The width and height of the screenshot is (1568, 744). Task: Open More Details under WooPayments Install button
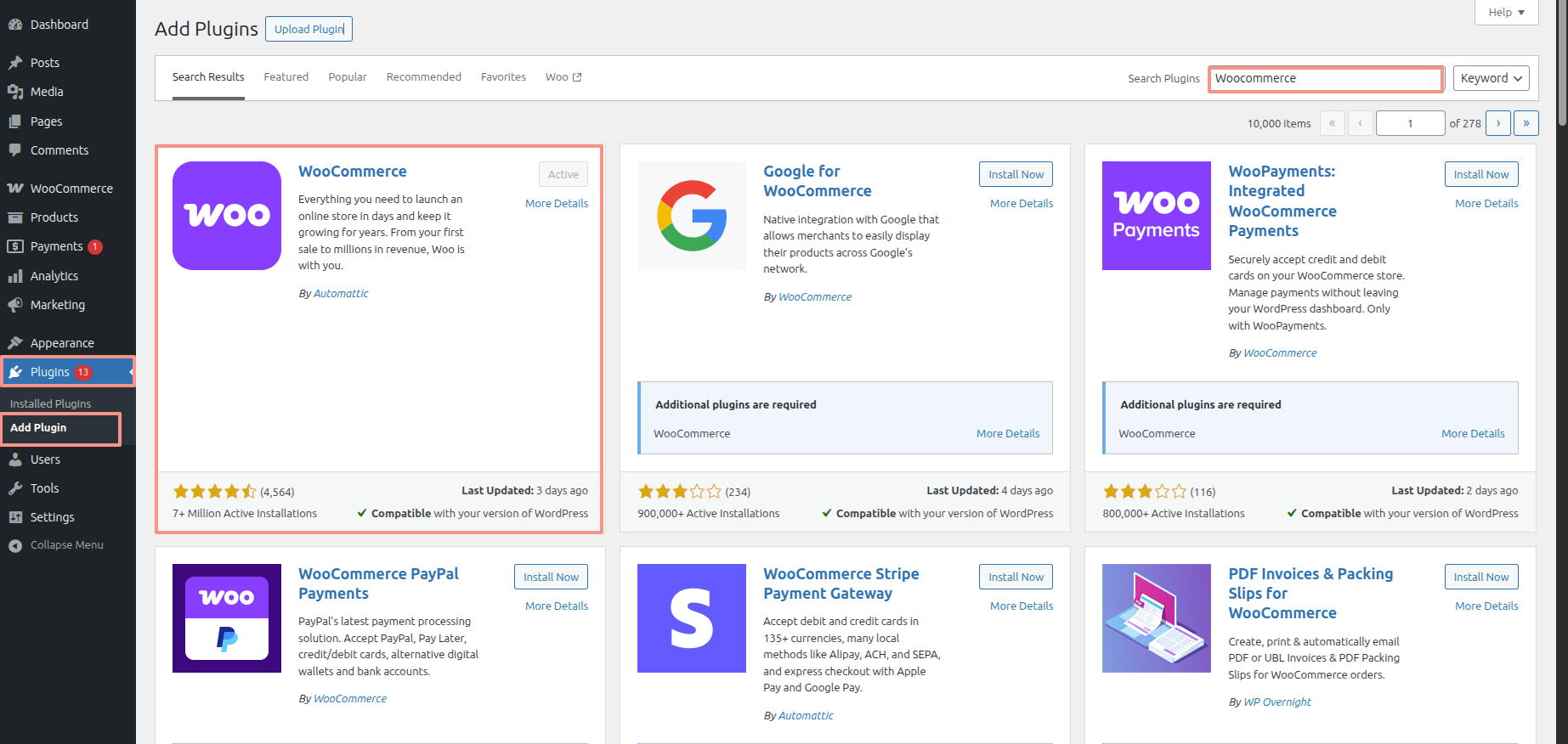1486,204
